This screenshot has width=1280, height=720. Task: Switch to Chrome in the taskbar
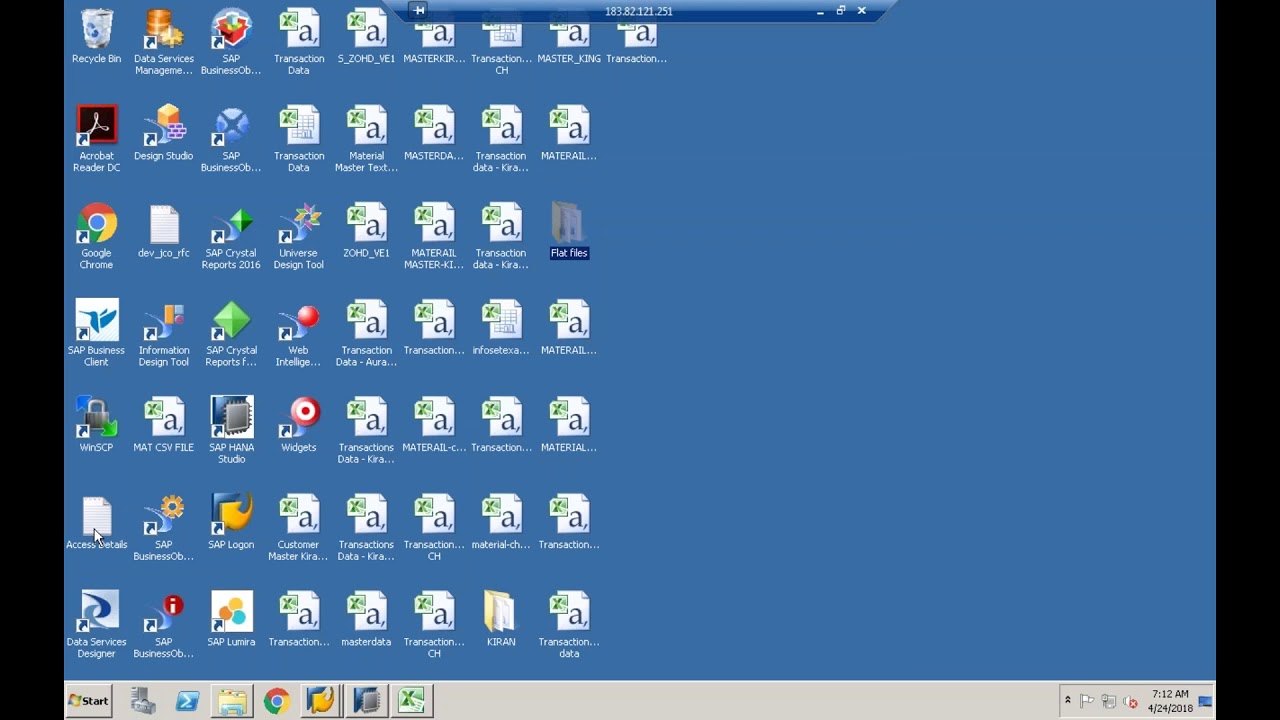point(277,701)
